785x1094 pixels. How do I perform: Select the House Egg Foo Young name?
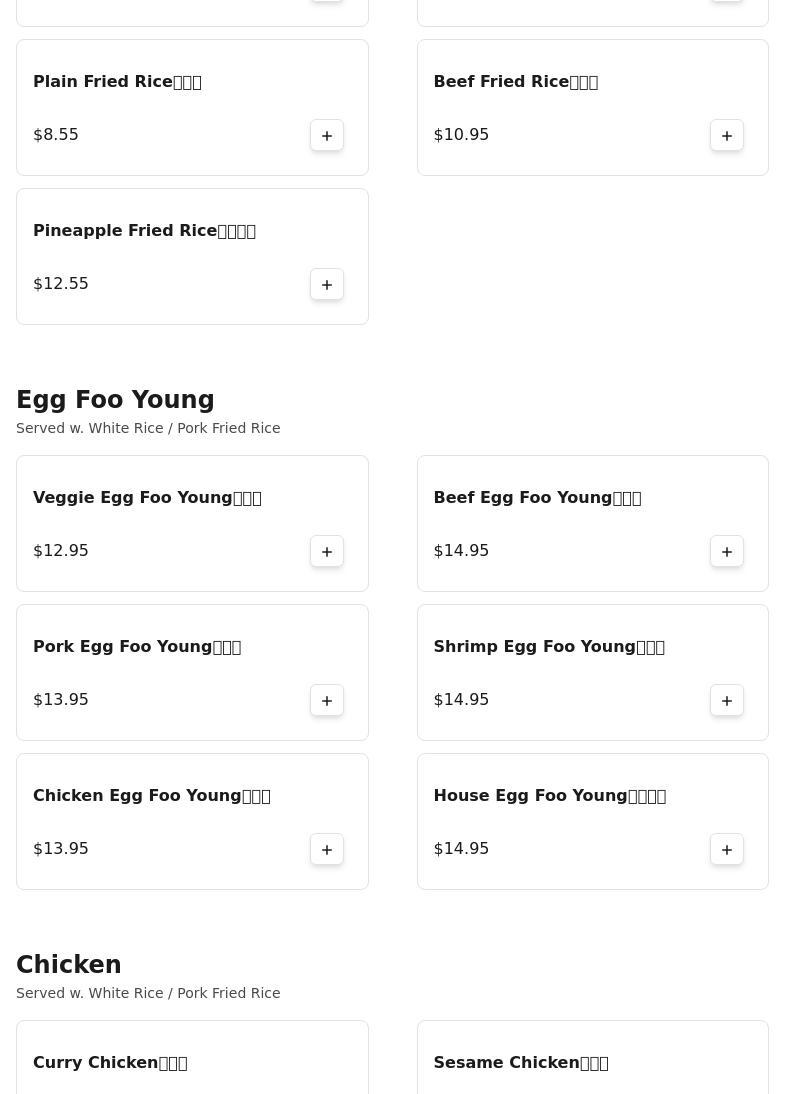click(x=549, y=796)
